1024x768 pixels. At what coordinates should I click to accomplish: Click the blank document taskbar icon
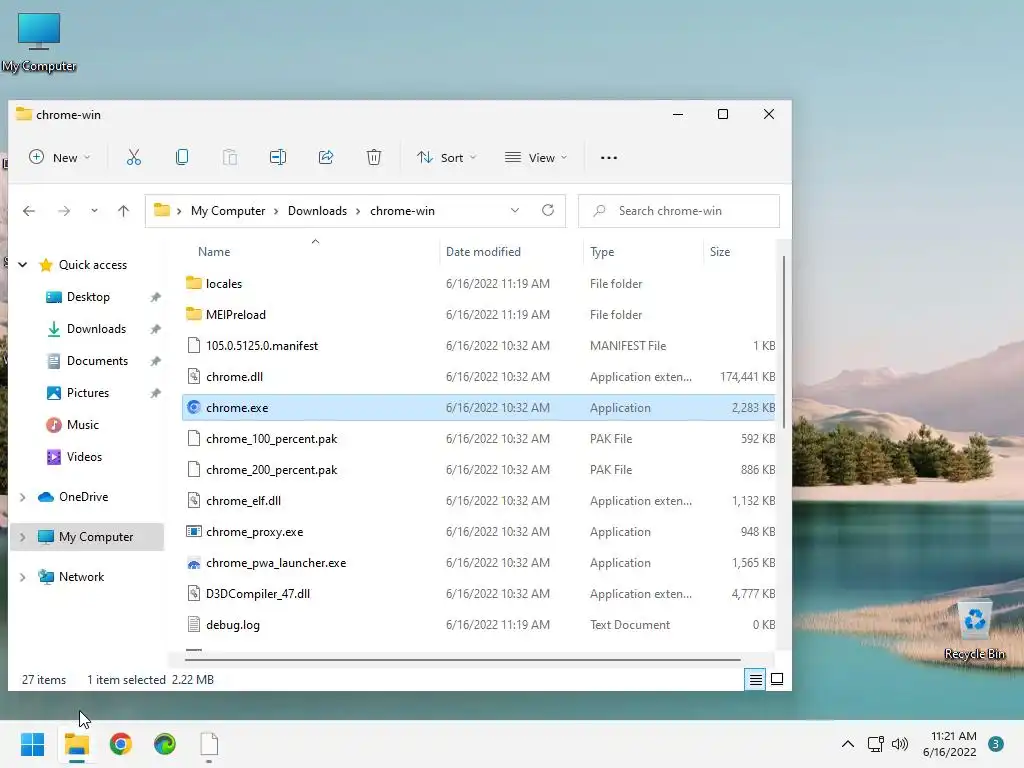click(209, 744)
